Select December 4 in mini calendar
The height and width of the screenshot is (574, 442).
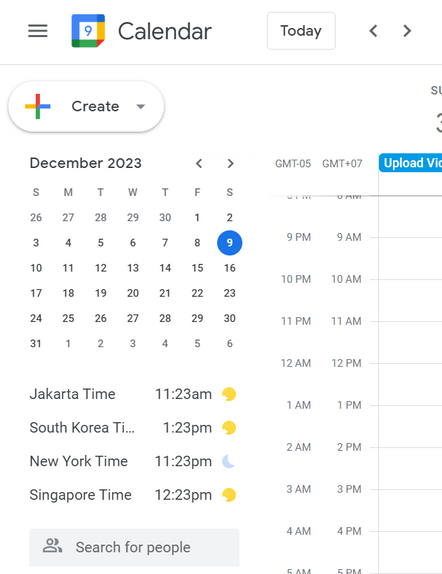(x=68, y=243)
